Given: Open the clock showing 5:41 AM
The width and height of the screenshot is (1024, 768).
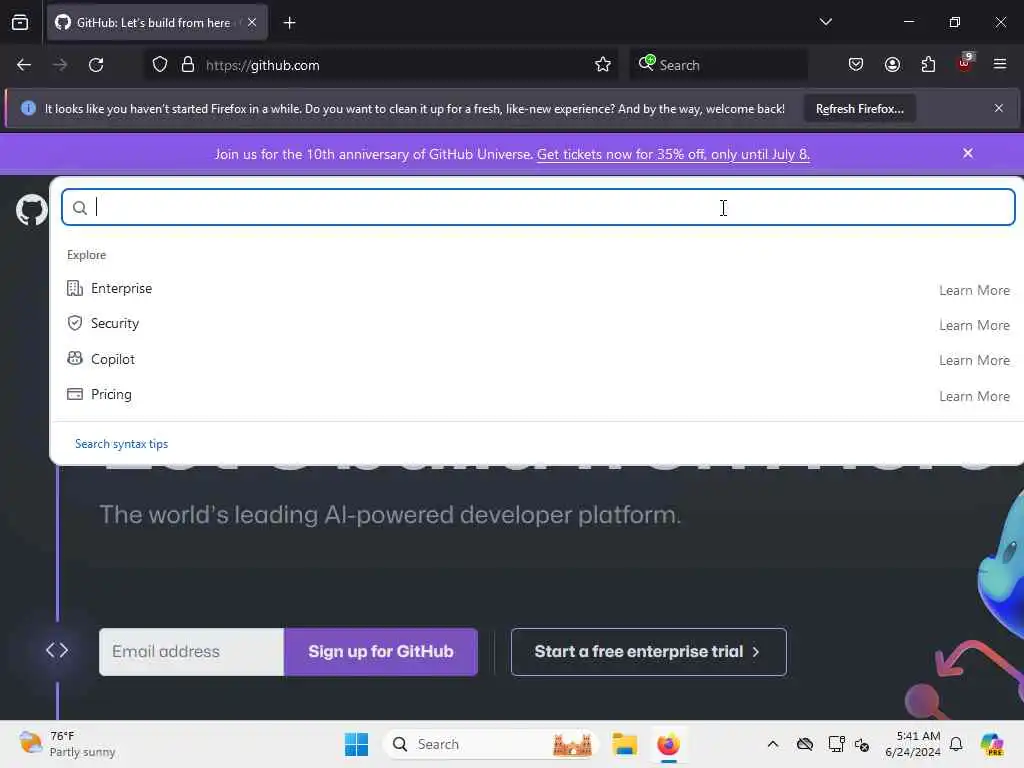Looking at the screenshot, I should 912,744.
